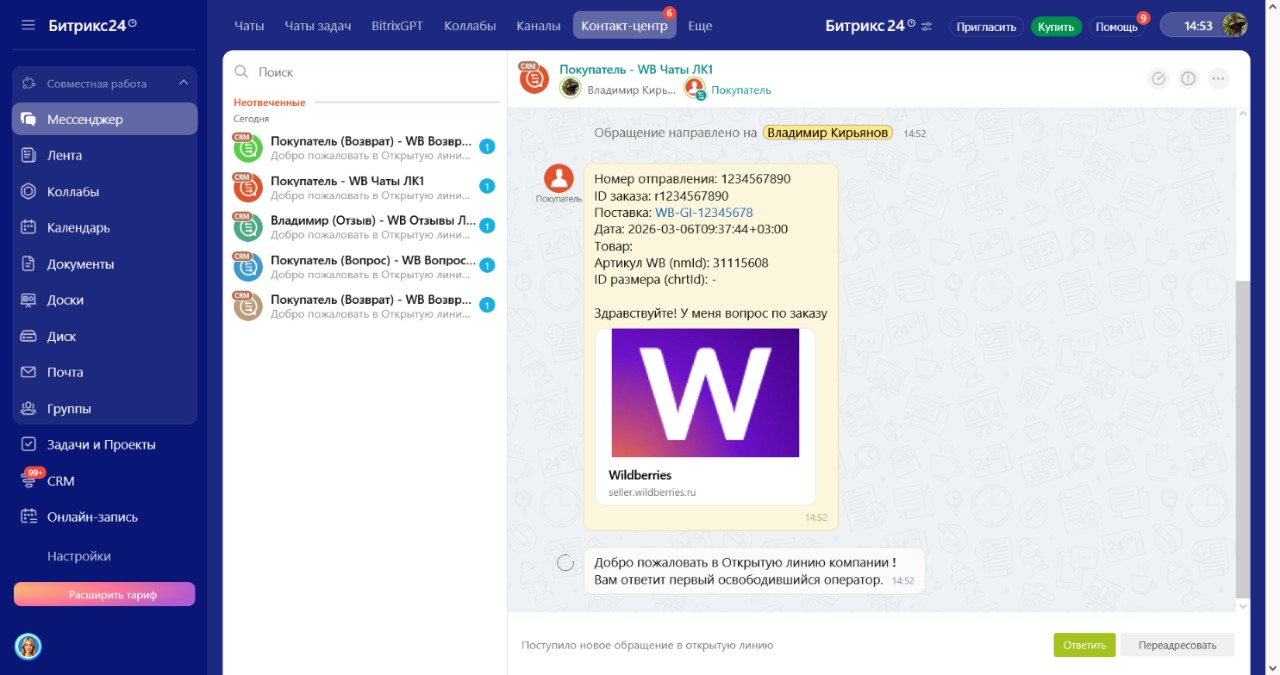Click the Пригласить button
The height and width of the screenshot is (675, 1280).
tap(986, 27)
